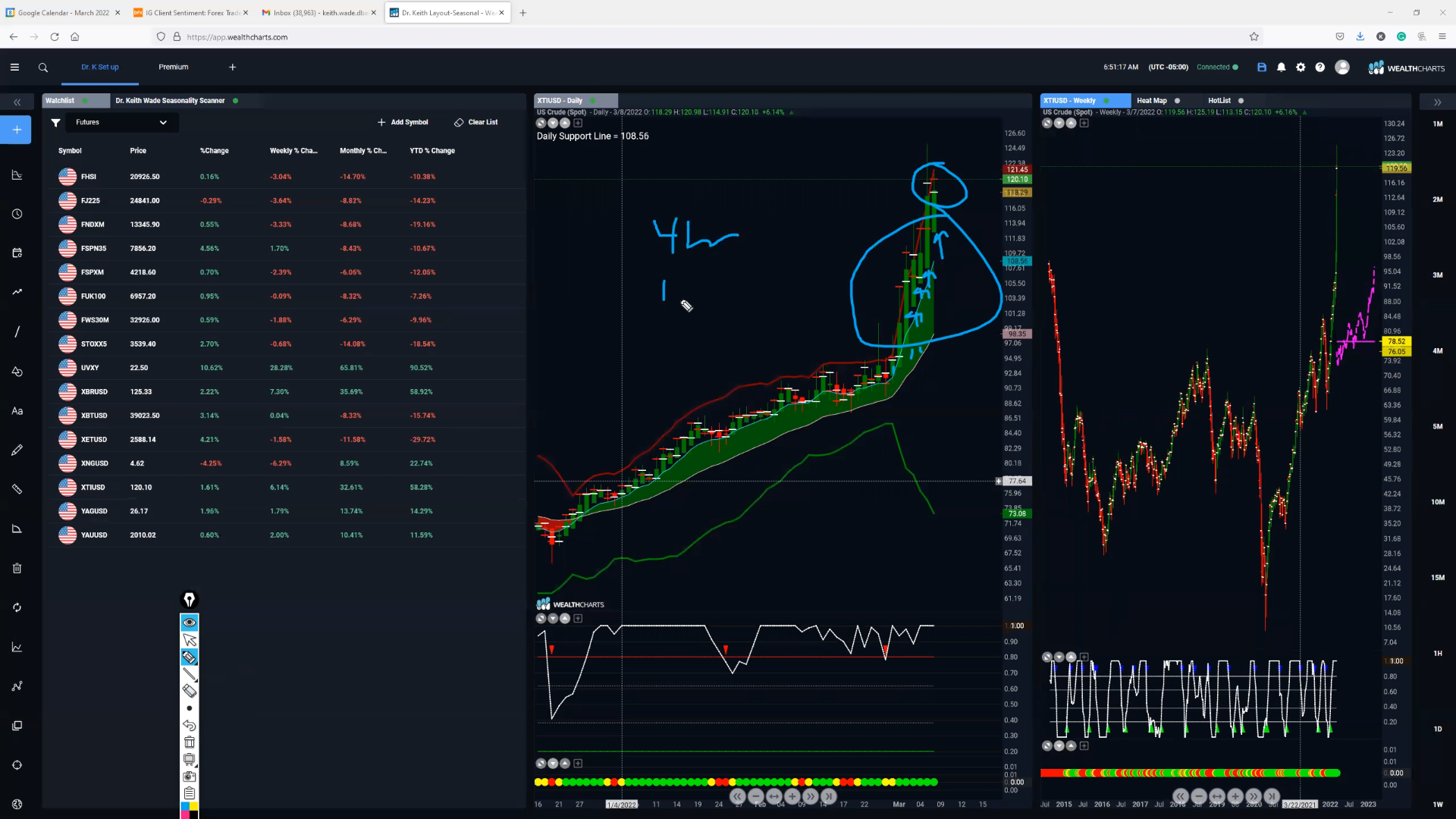The height and width of the screenshot is (819, 1456).
Task: Select the 15M timeframe button
Action: [1438, 578]
